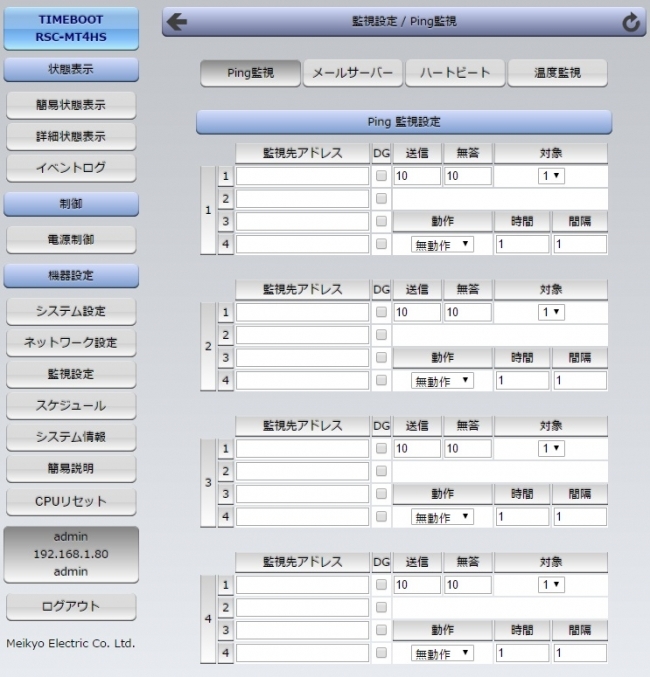
Task: Open スケジュール in the sidebar
Action: [x=71, y=405]
